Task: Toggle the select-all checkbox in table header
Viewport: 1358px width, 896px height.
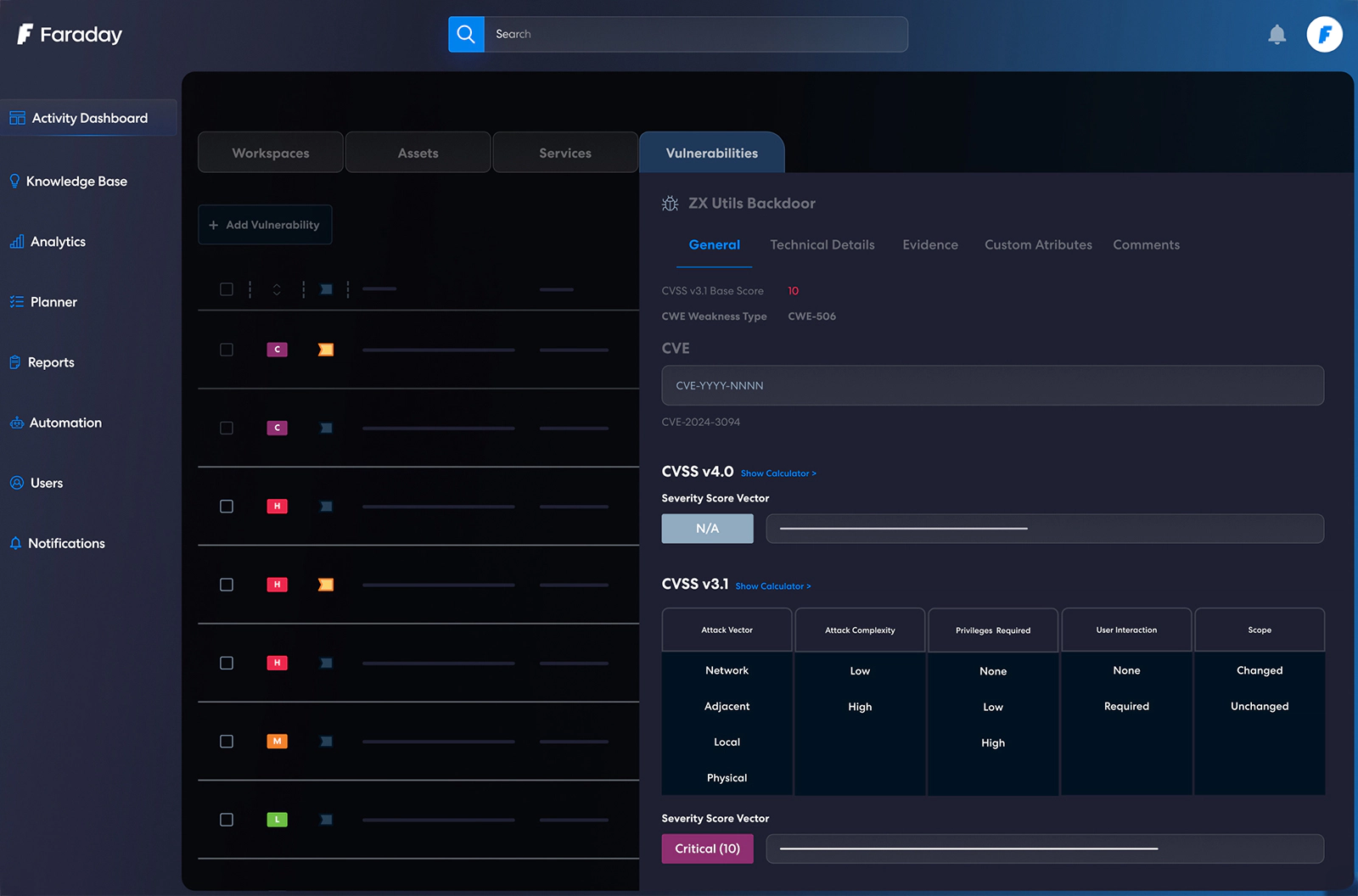Action: coord(227,289)
